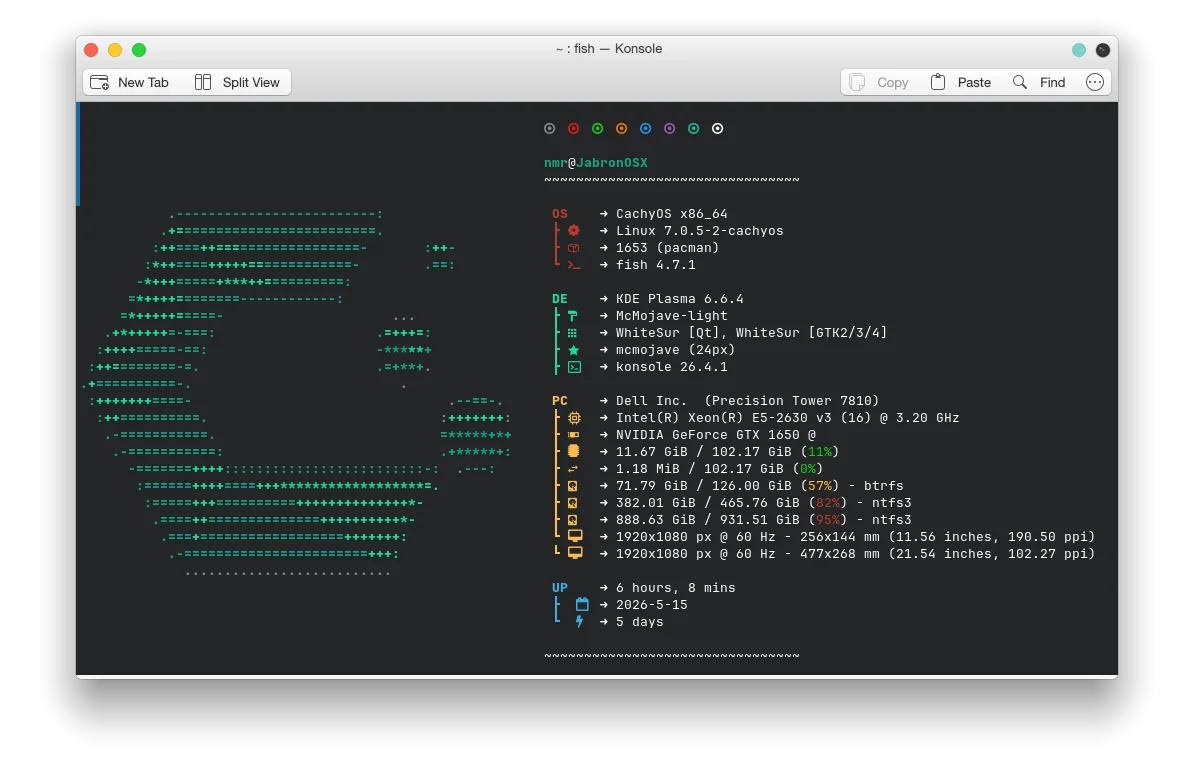The image size is (1194, 765).
Task: Click the blue UP section label
Action: [x=560, y=588]
